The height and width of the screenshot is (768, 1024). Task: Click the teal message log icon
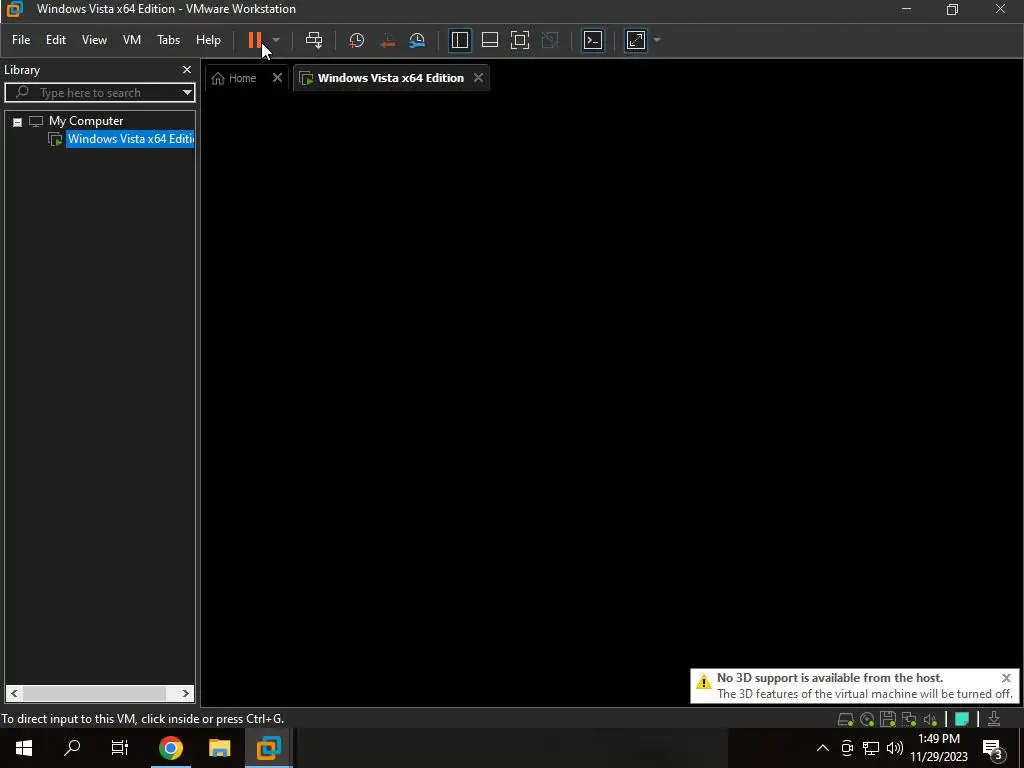pyautogui.click(x=962, y=720)
